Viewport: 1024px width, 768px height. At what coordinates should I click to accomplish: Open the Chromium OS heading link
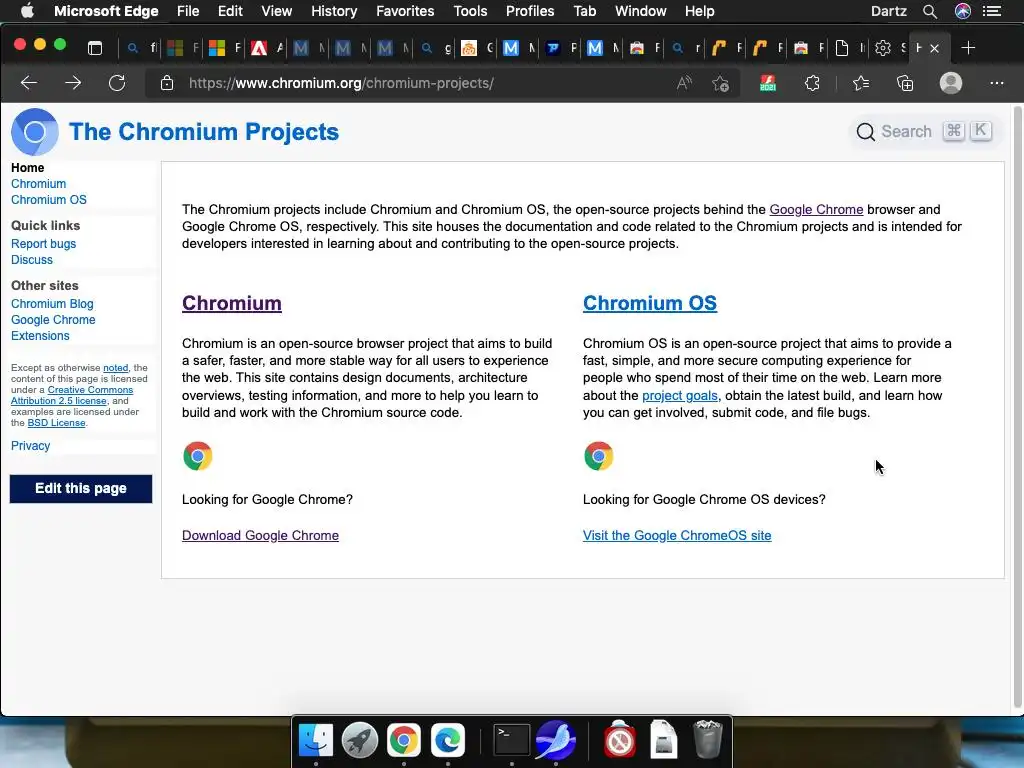(x=650, y=303)
